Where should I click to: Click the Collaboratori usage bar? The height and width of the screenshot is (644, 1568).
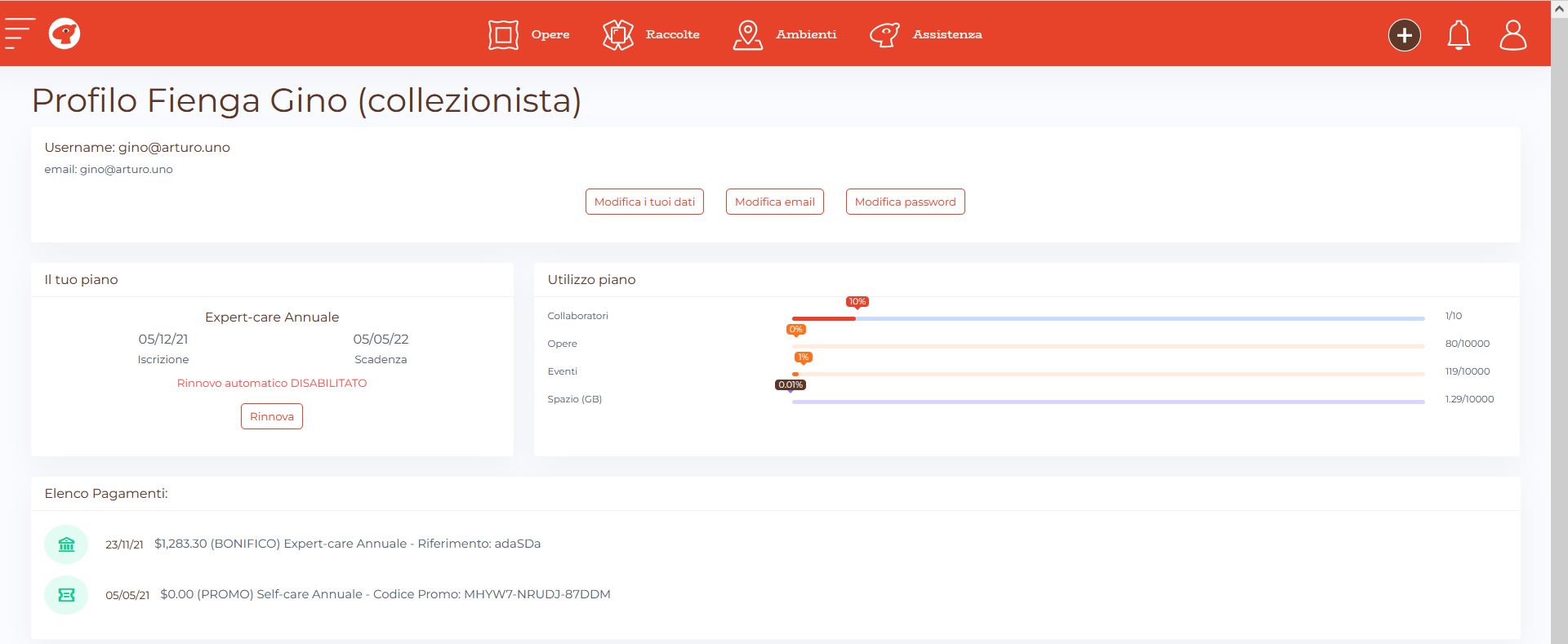(x=1108, y=318)
